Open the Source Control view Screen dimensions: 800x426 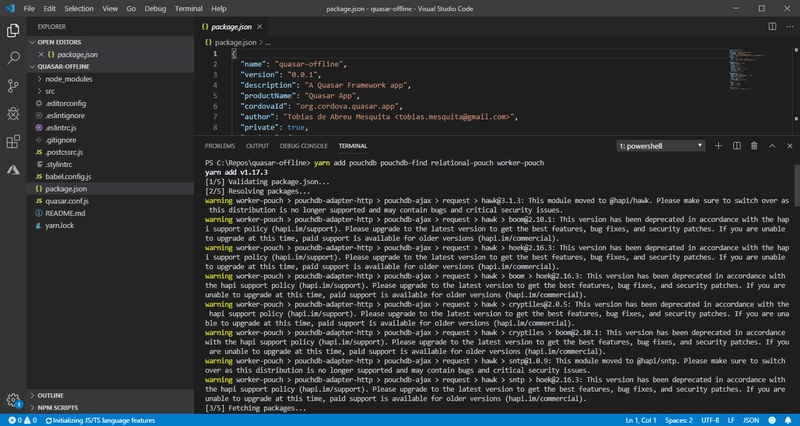[14, 86]
